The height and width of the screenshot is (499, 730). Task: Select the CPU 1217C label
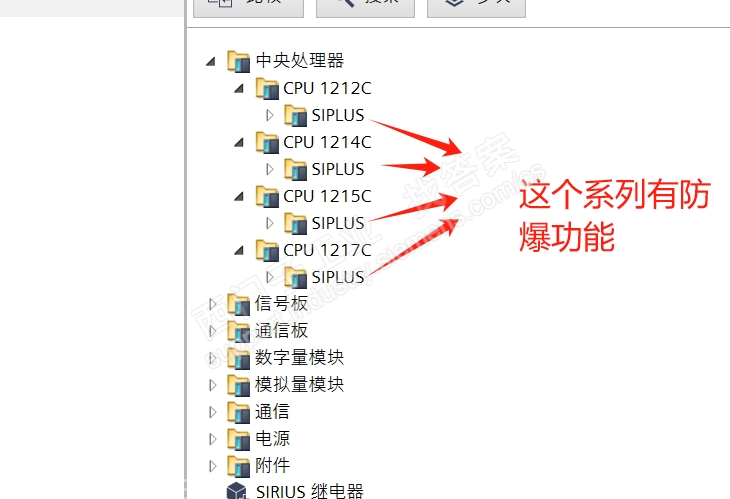(x=327, y=250)
